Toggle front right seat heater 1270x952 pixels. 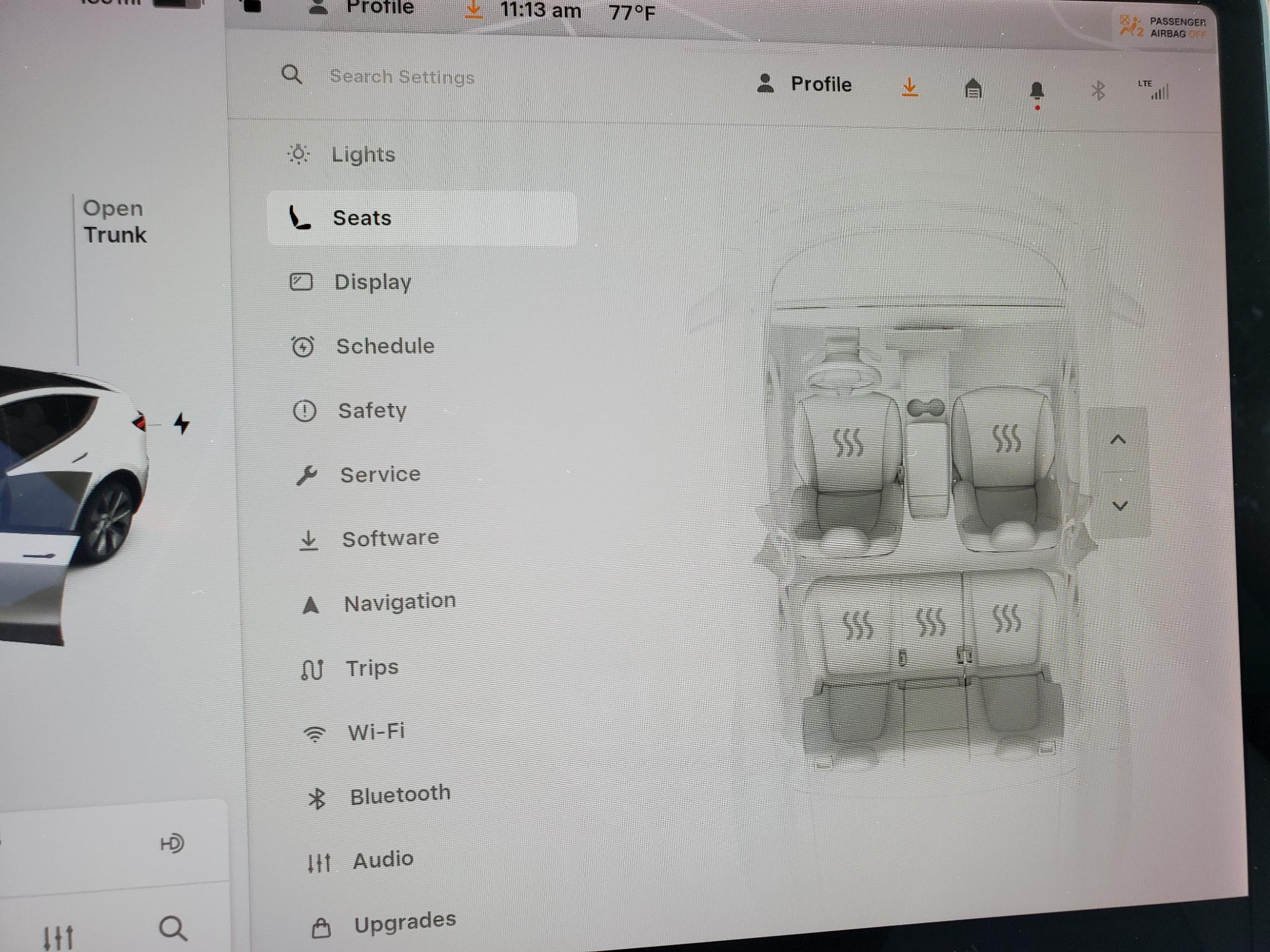(x=1006, y=438)
